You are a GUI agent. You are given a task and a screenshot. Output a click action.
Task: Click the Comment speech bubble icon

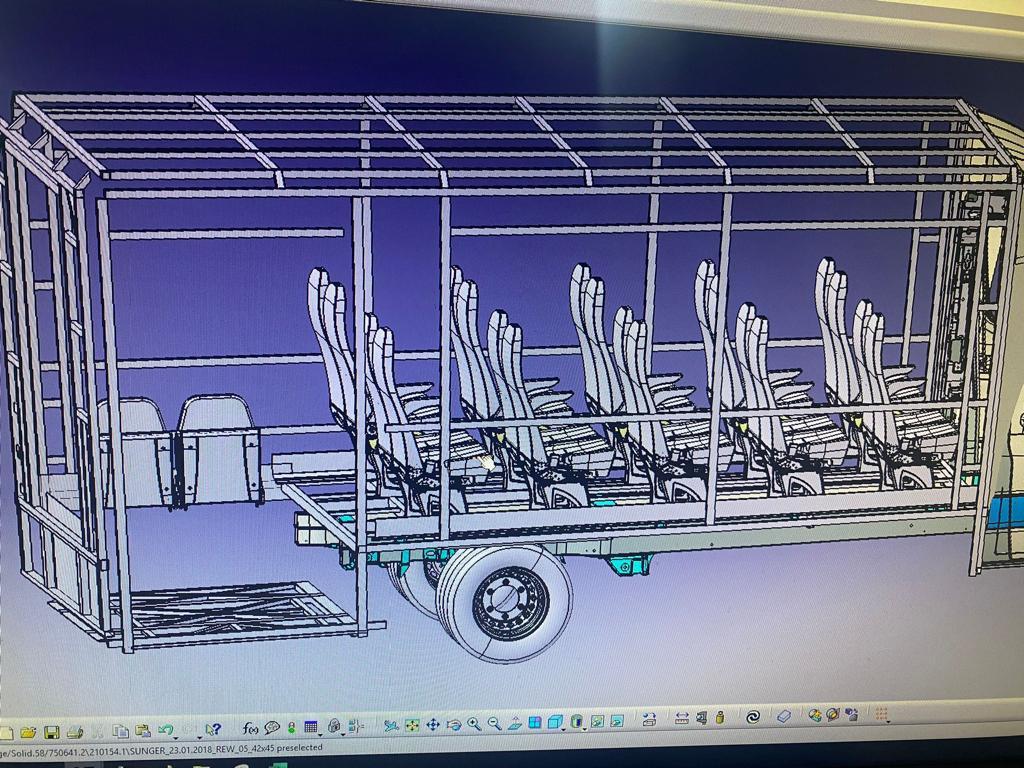tap(272, 728)
